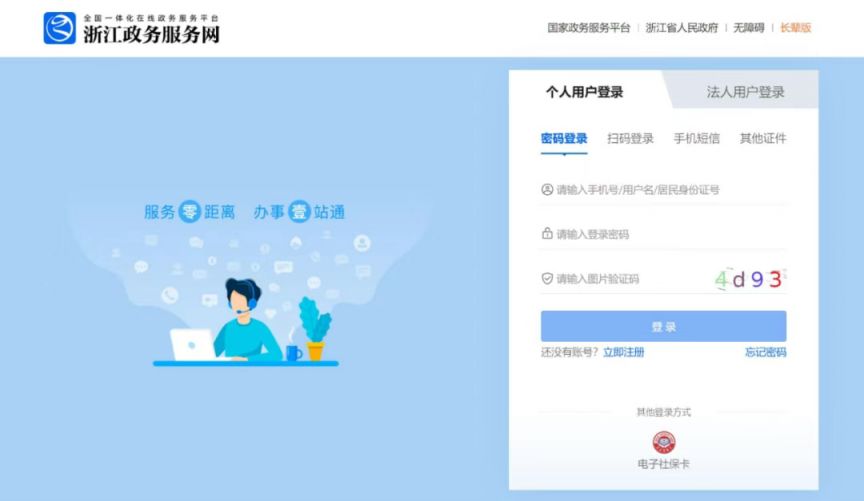Switch to 法人用户登录 tab
Image resolution: width=864 pixels, height=501 pixels.
coord(745,92)
